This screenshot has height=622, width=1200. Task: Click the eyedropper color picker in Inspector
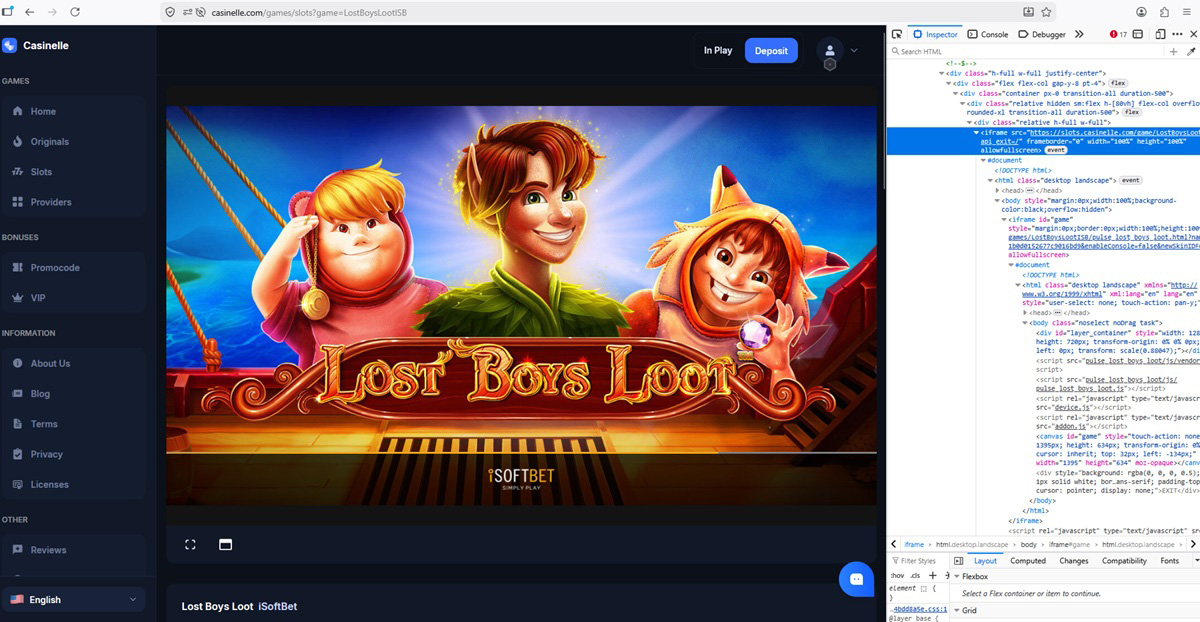[1190, 51]
